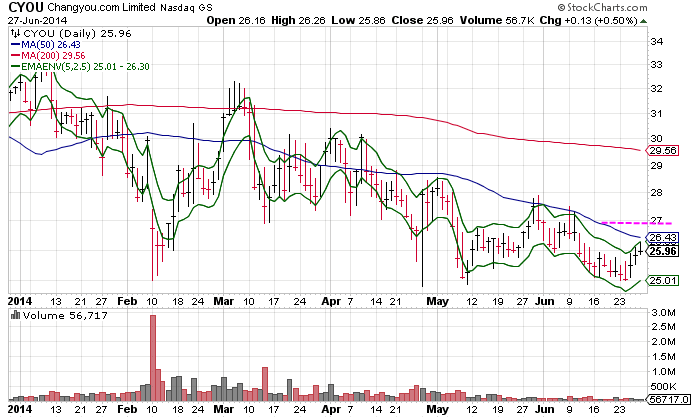Click the May label on price chart axis

click(438, 301)
